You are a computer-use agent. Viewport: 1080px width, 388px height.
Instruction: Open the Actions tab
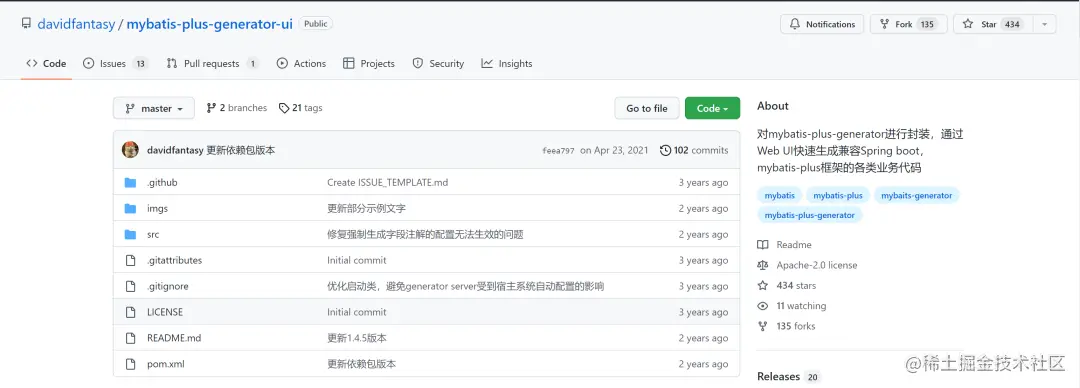click(302, 63)
